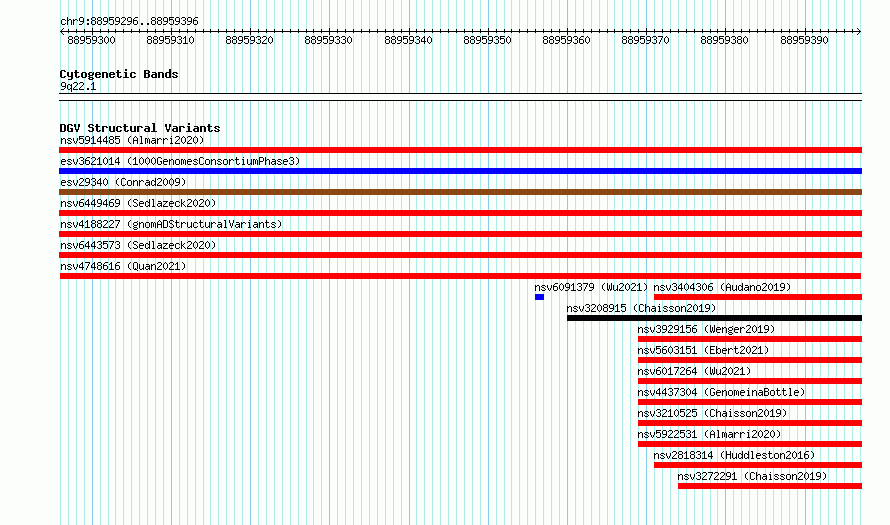This screenshot has height=525, width=890.
Task: Open nsv3208915 (Chaisson2019) variant
Action: point(641,308)
